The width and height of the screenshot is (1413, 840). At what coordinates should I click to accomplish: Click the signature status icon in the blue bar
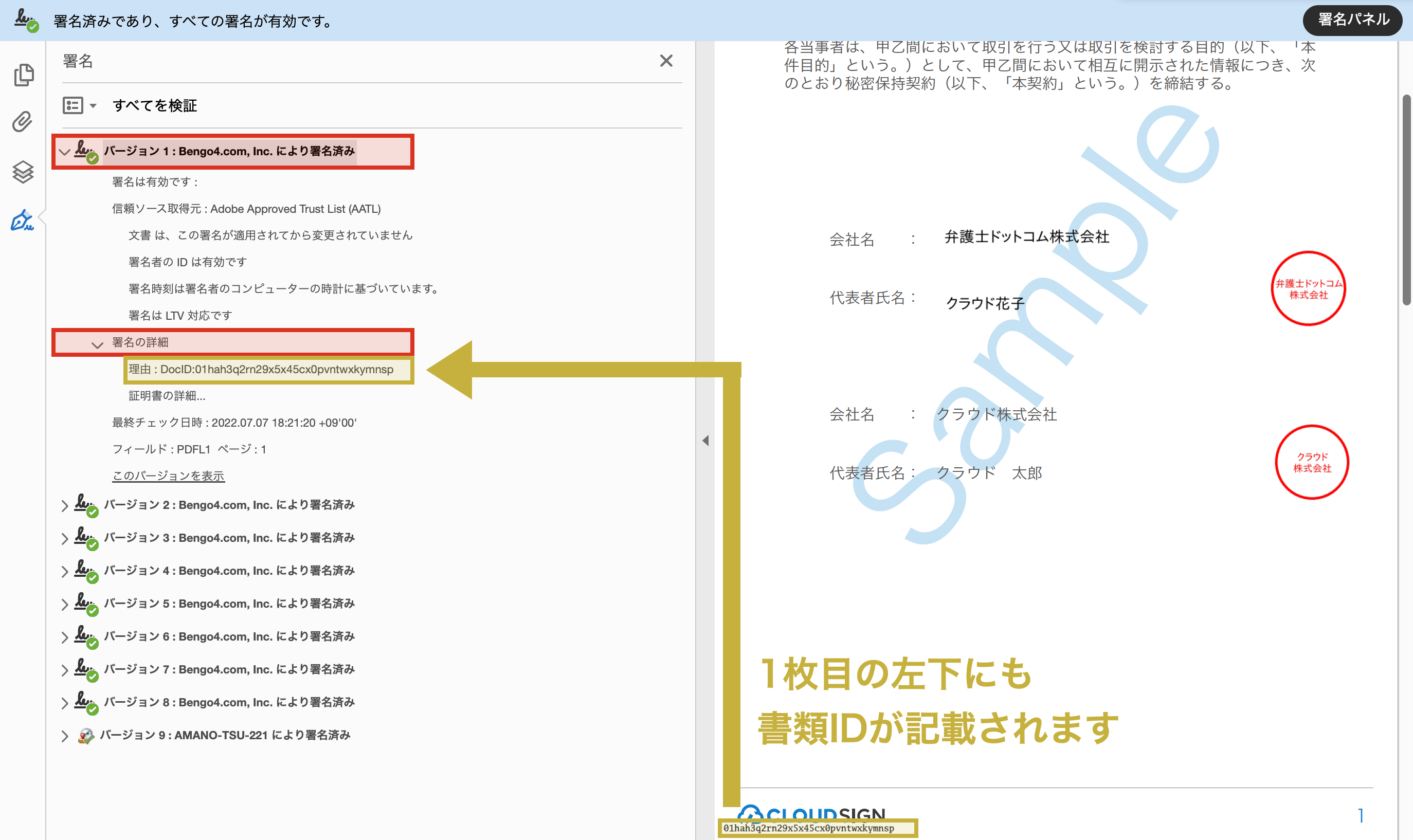(x=26, y=21)
